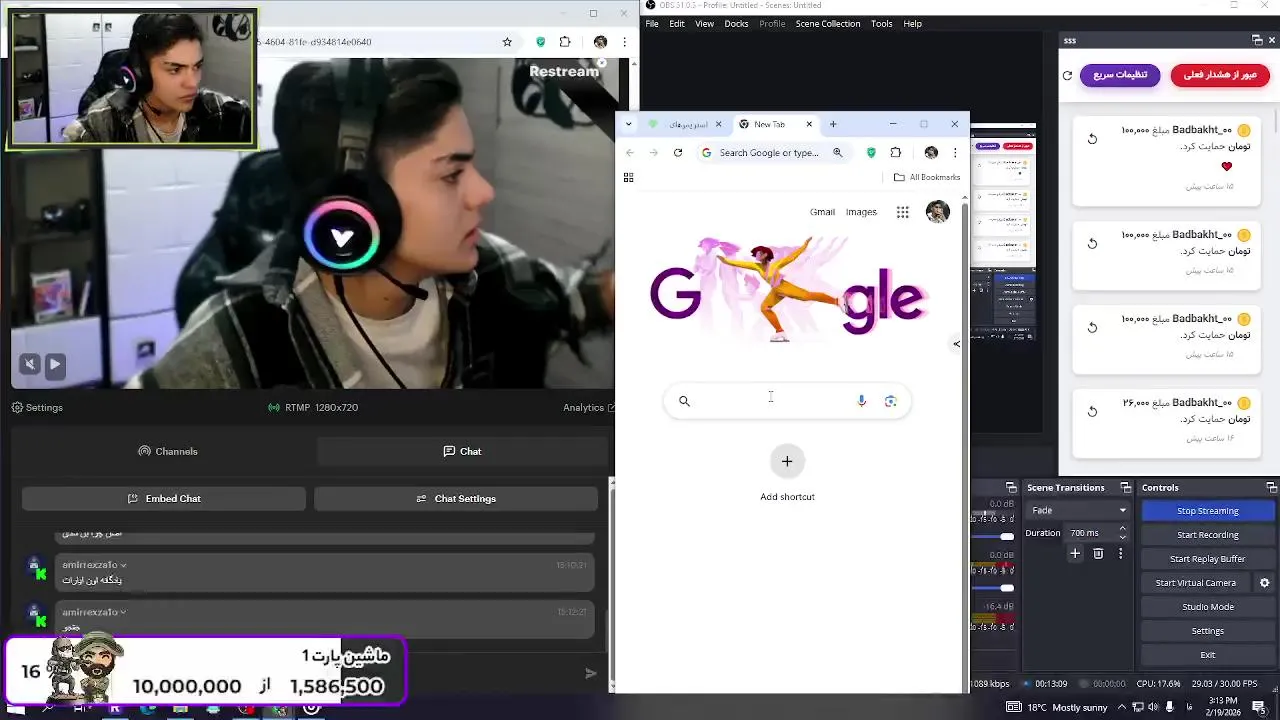Open the OBS Tools menu
The height and width of the screenshot is (720, 1280).
pyautogui.click(x=882, y=24)
